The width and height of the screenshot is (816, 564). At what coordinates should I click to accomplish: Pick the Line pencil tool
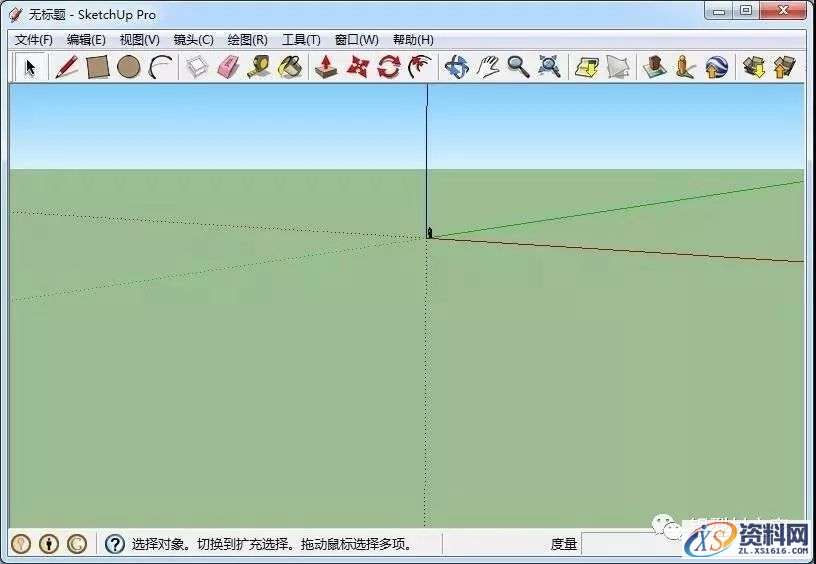click(x=67, y=67)
